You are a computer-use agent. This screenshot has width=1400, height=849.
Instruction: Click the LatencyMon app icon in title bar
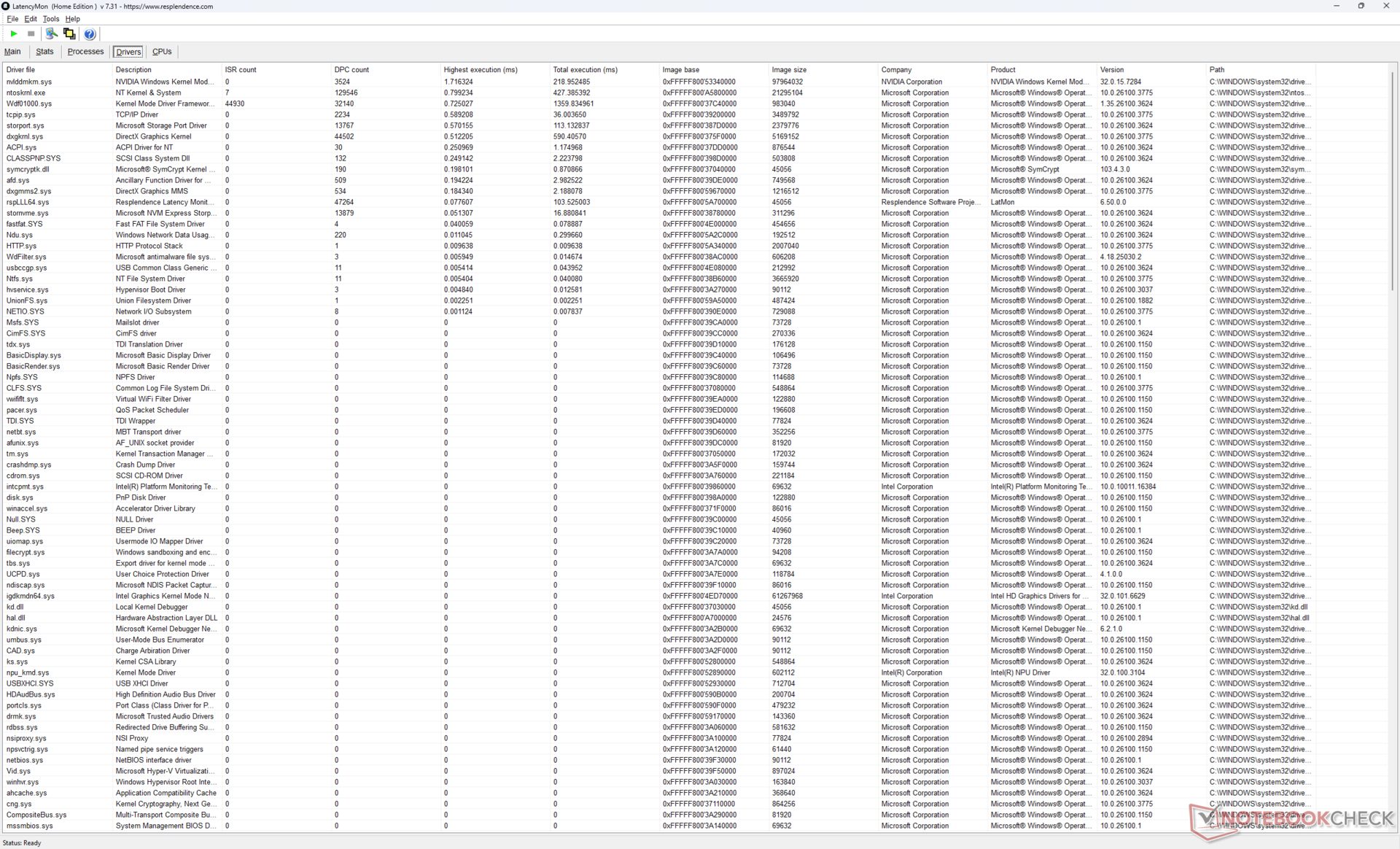6,6
